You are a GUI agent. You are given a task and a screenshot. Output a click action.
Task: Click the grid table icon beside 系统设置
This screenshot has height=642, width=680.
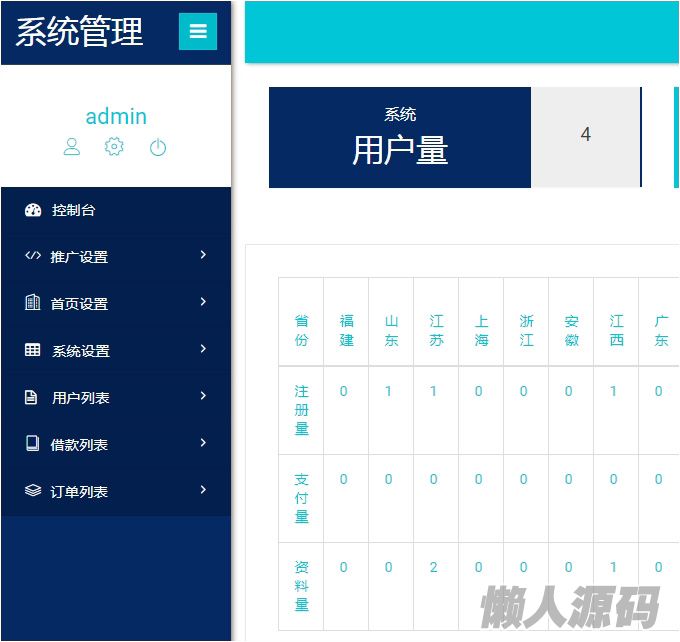click(33, 349)
